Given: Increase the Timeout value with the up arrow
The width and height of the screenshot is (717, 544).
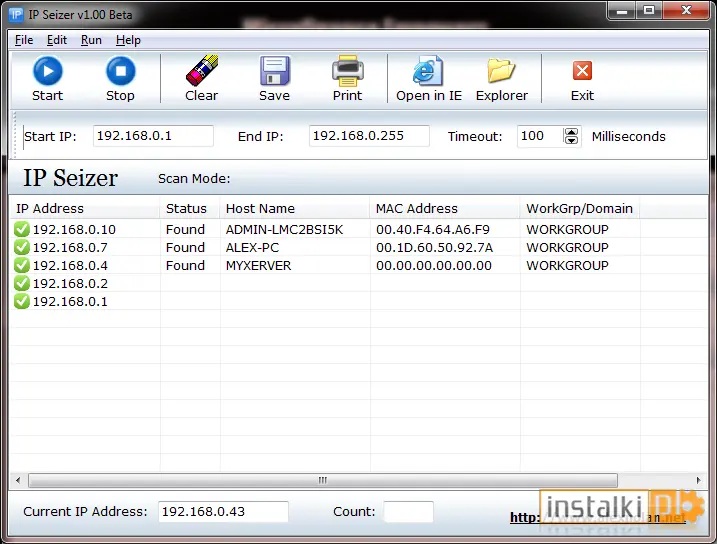Looking at the screenshot, I should 571,132.
